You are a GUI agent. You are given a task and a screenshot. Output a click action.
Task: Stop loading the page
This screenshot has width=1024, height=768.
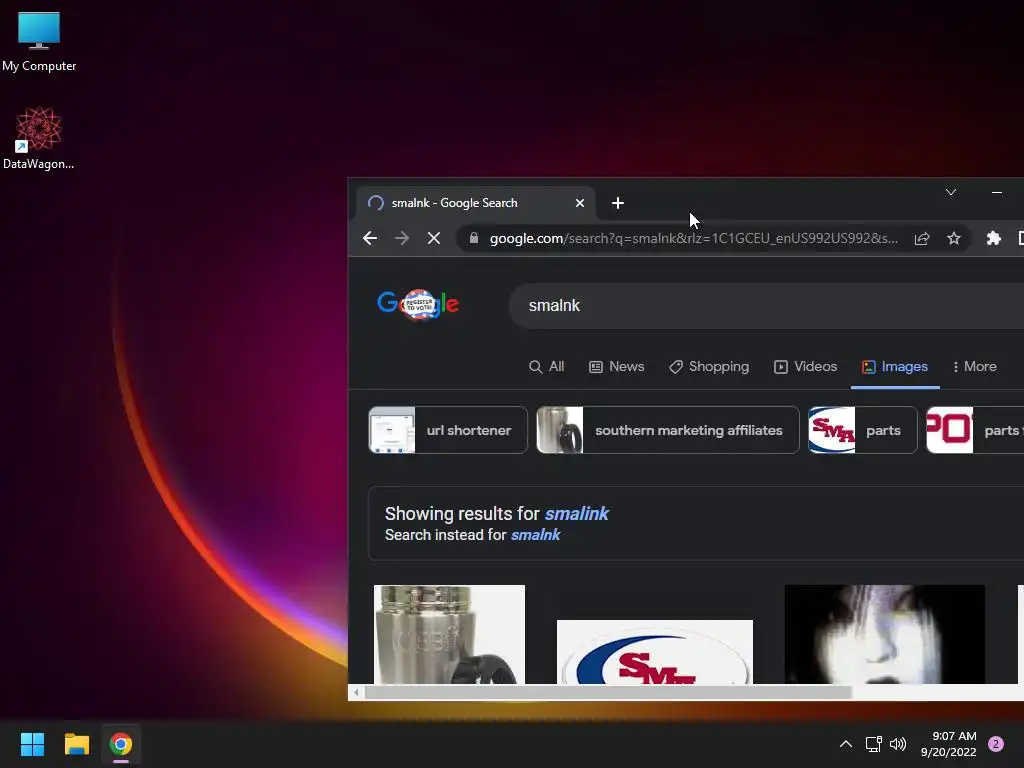click(x=434, y=238)
